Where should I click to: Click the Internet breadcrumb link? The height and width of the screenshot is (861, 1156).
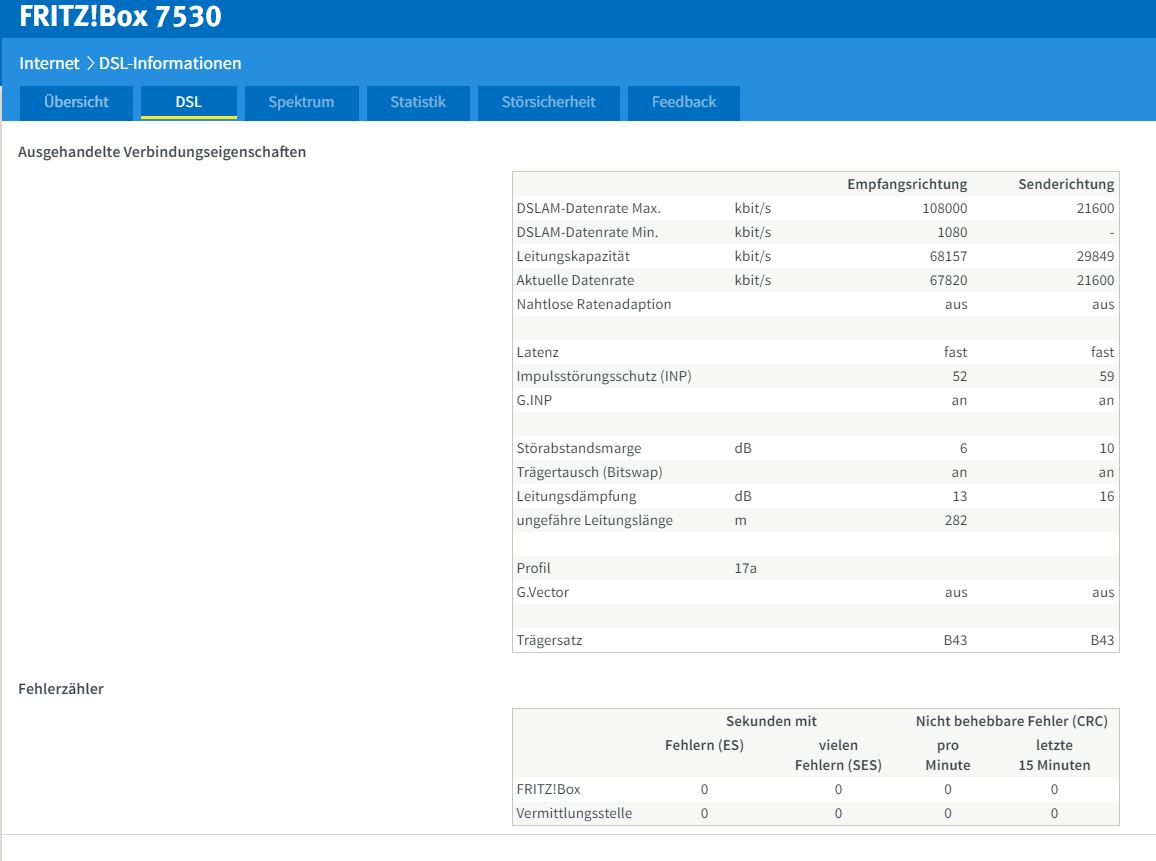[49, 63]
